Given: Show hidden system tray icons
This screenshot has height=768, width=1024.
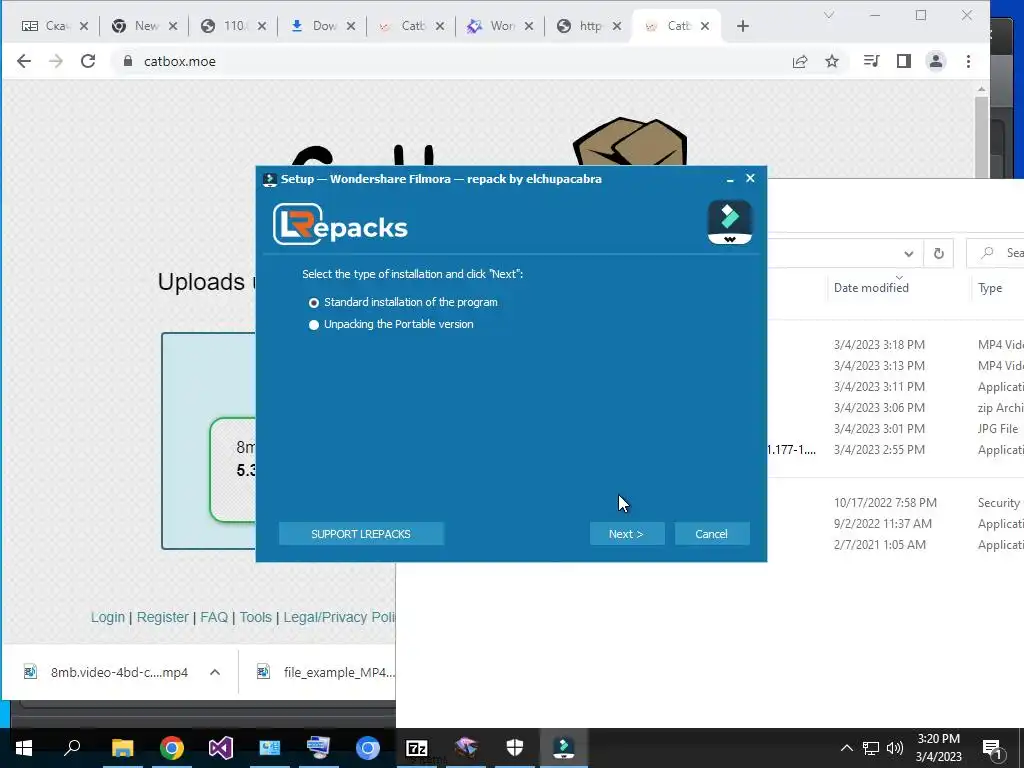Looking at the screenshot, I should pos(846,748).
